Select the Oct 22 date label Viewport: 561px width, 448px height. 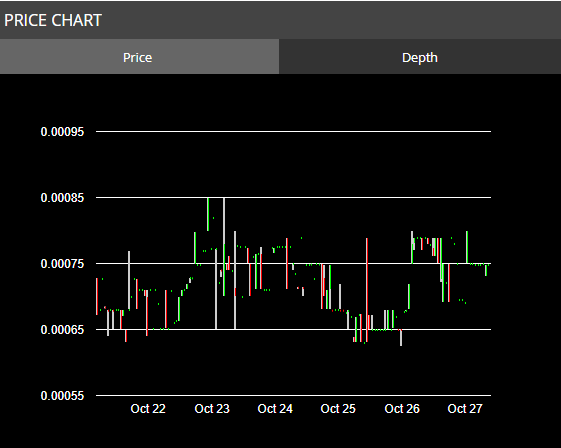click(148, 409)
